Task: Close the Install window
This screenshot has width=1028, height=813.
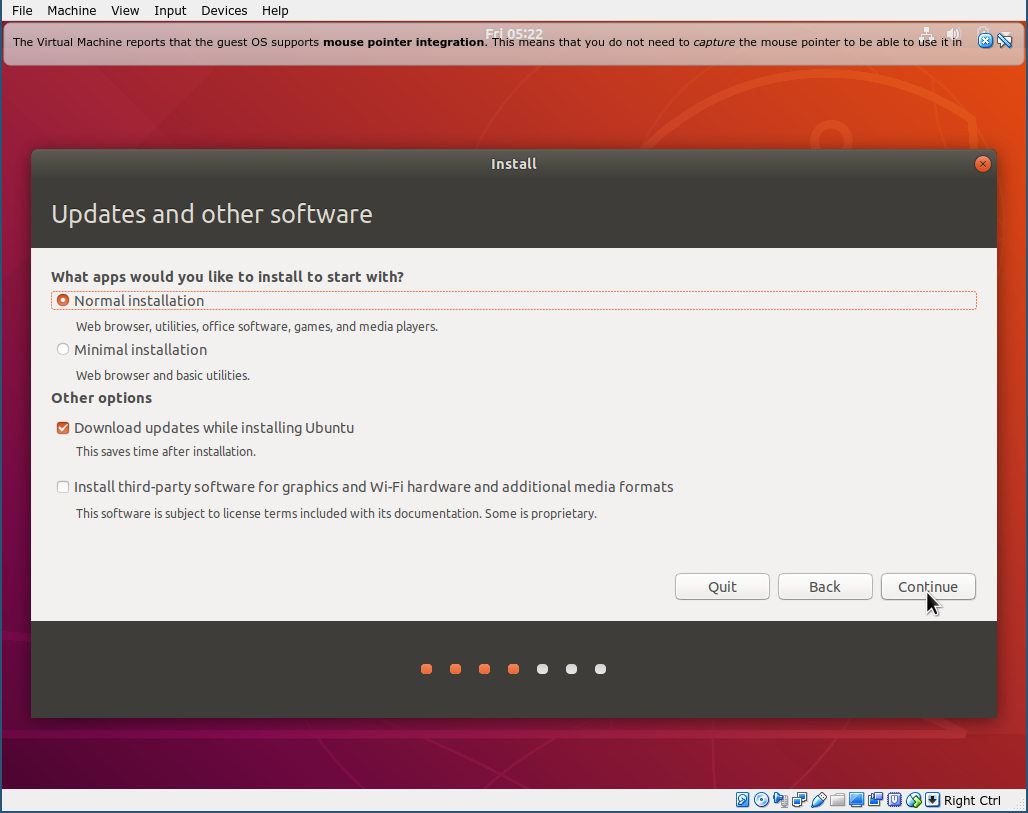Action: tap(982, 164)
